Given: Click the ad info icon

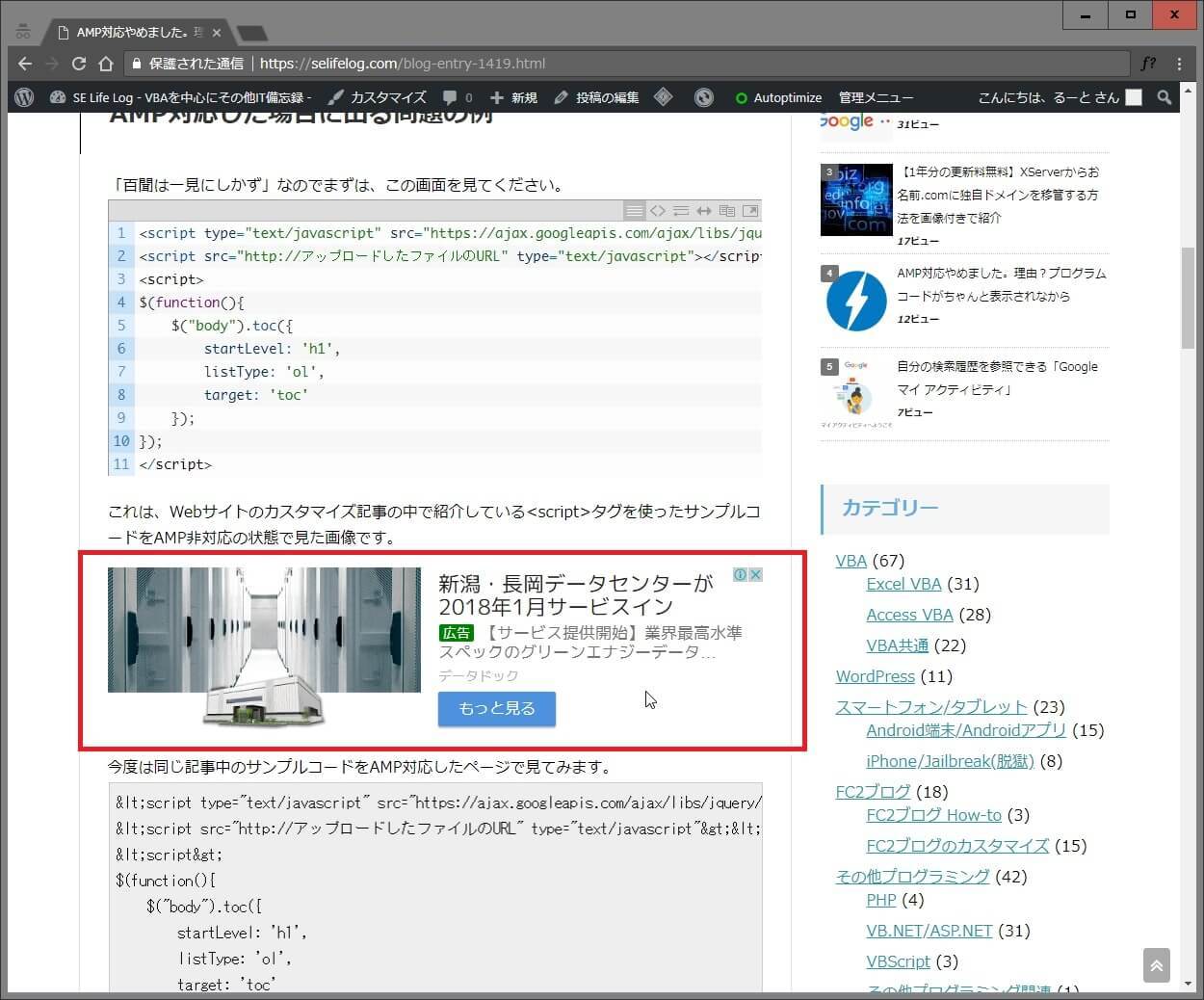Looking at the screenshot, I should (740, 575).
